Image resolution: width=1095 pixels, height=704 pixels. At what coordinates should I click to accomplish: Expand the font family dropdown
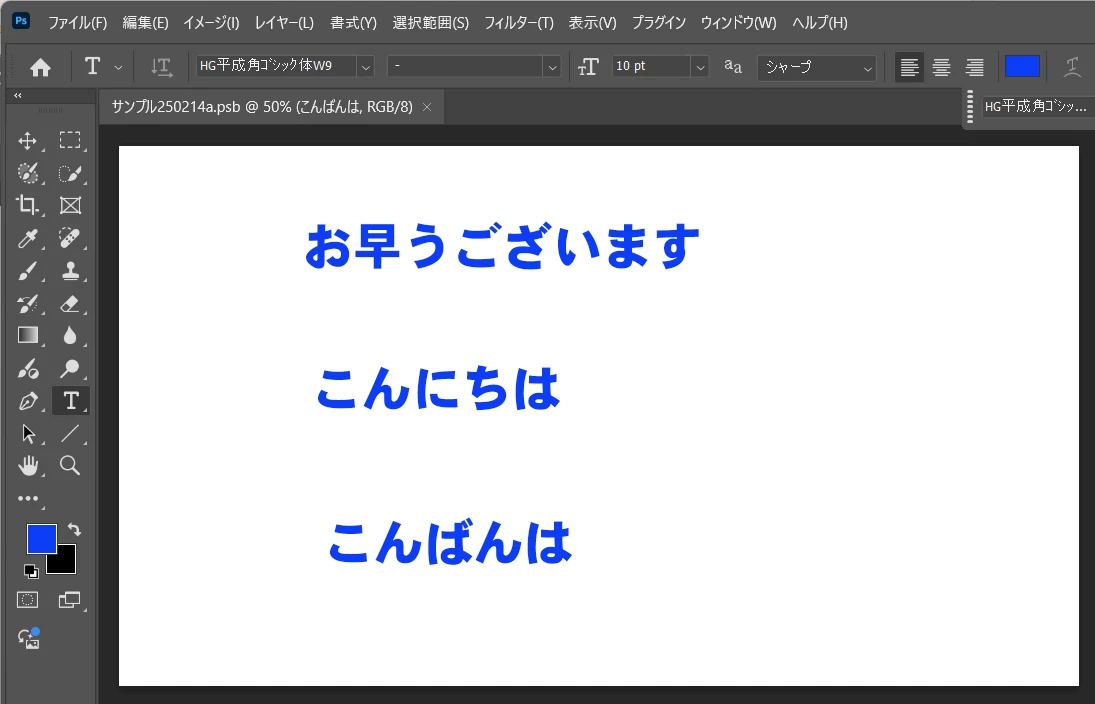pos(365,67)
